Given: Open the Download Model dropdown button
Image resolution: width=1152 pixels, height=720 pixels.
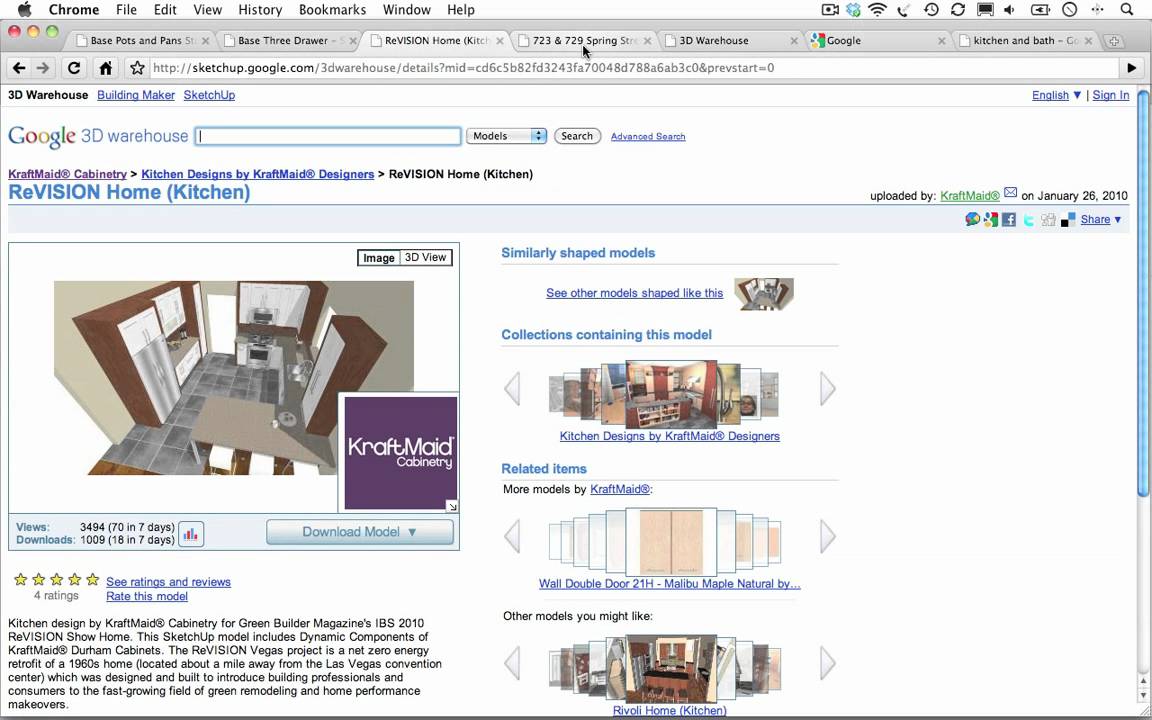Looking at the screenshot, I should (x=360, y=532).
